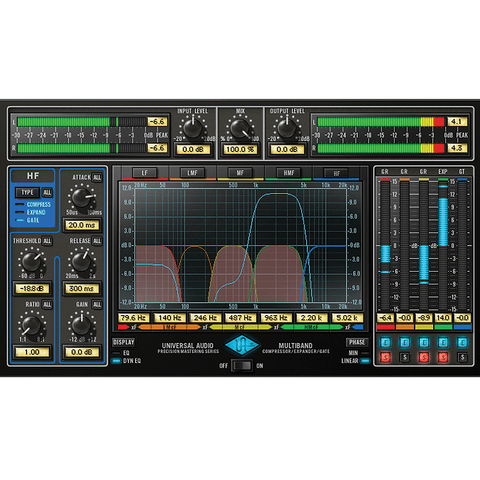Toggle the yellow MF band enable button
This screenshot has height=480, width=480.
(424, 342)
